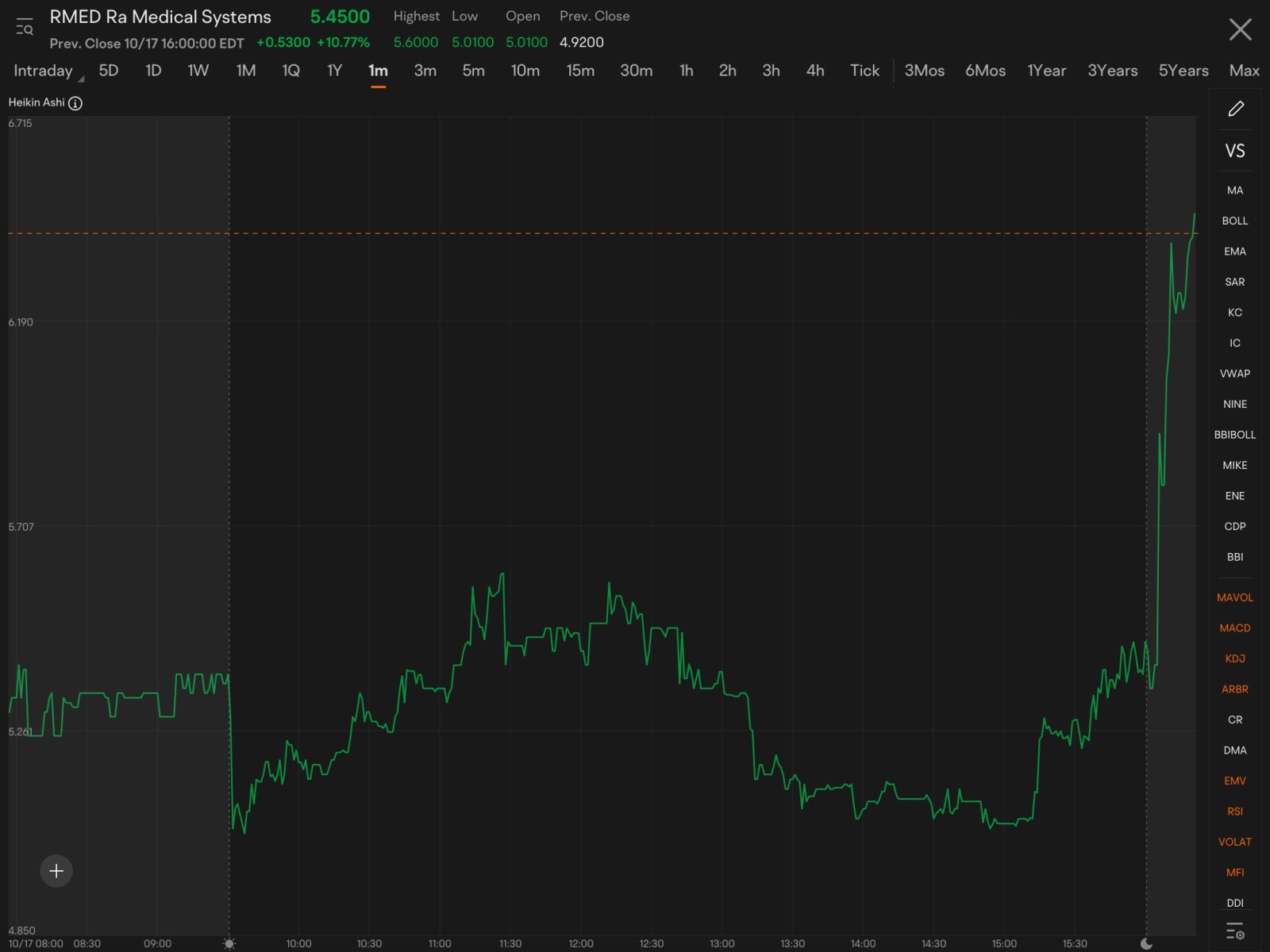Click the current price 5.4500
Screen dimensions: 1270x952
340,17
